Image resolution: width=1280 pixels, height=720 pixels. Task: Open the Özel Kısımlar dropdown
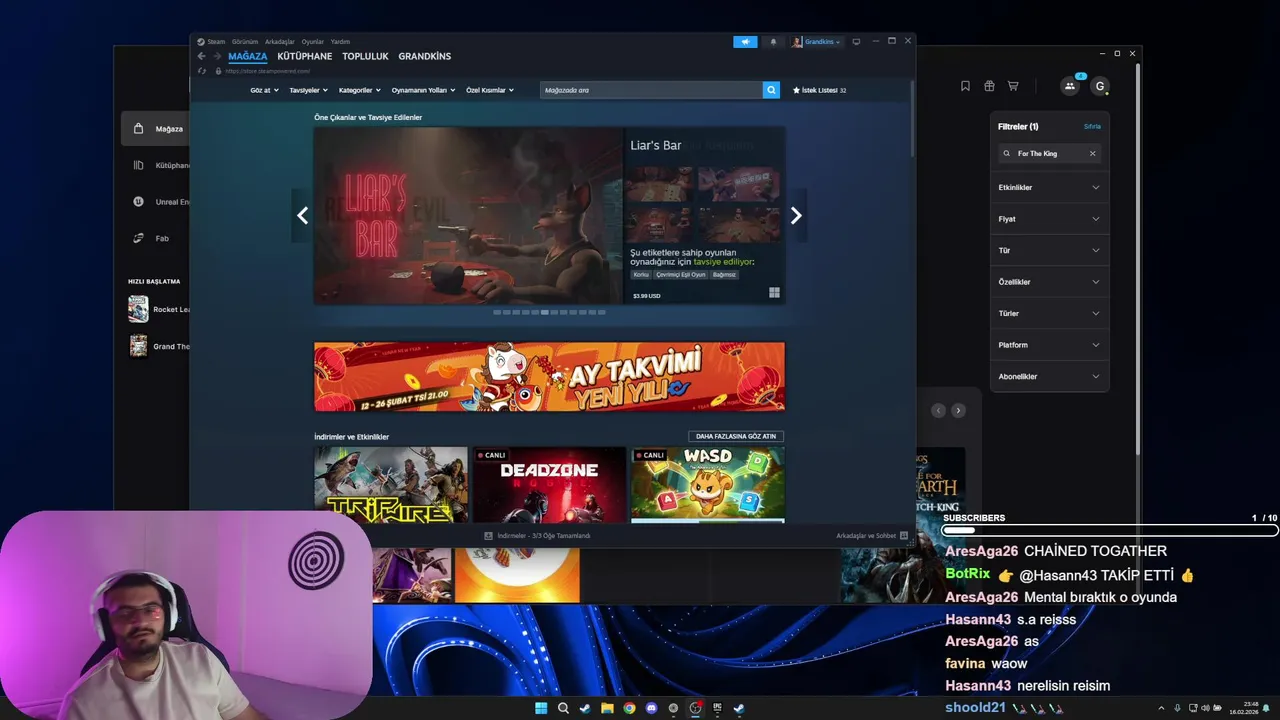pos(490,90)
